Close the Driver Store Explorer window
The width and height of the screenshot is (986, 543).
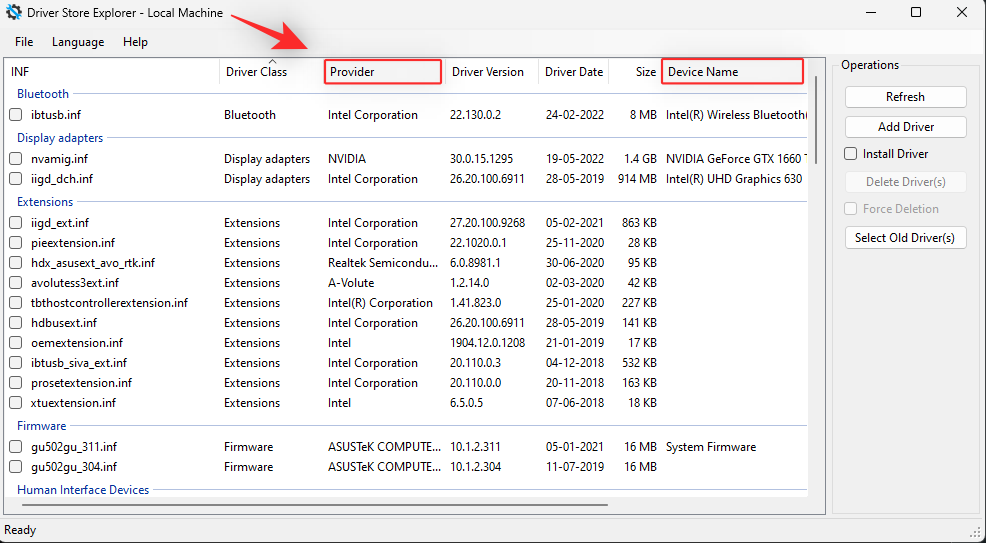(962, 13)
